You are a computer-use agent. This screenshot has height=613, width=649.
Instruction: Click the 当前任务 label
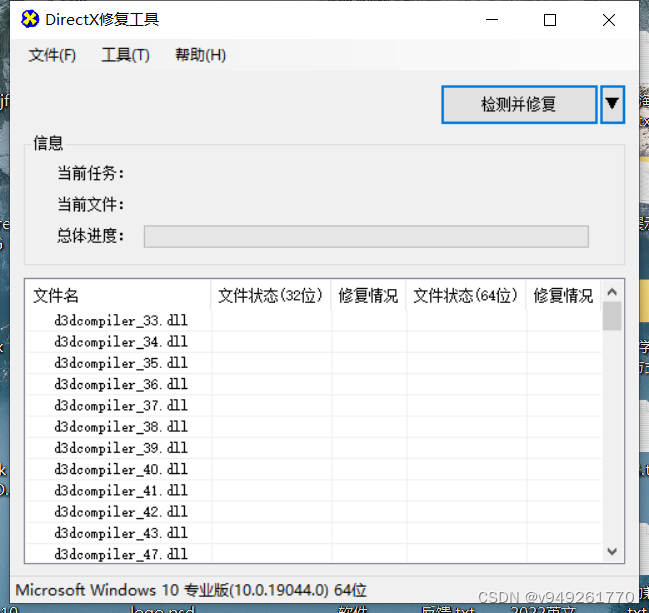coord(91,173)
